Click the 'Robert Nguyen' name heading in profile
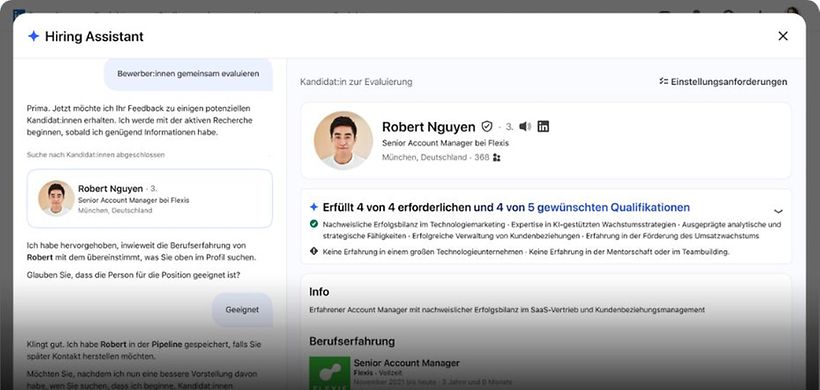Viewport: 820px width, 390px height. (x=429, y=127)
